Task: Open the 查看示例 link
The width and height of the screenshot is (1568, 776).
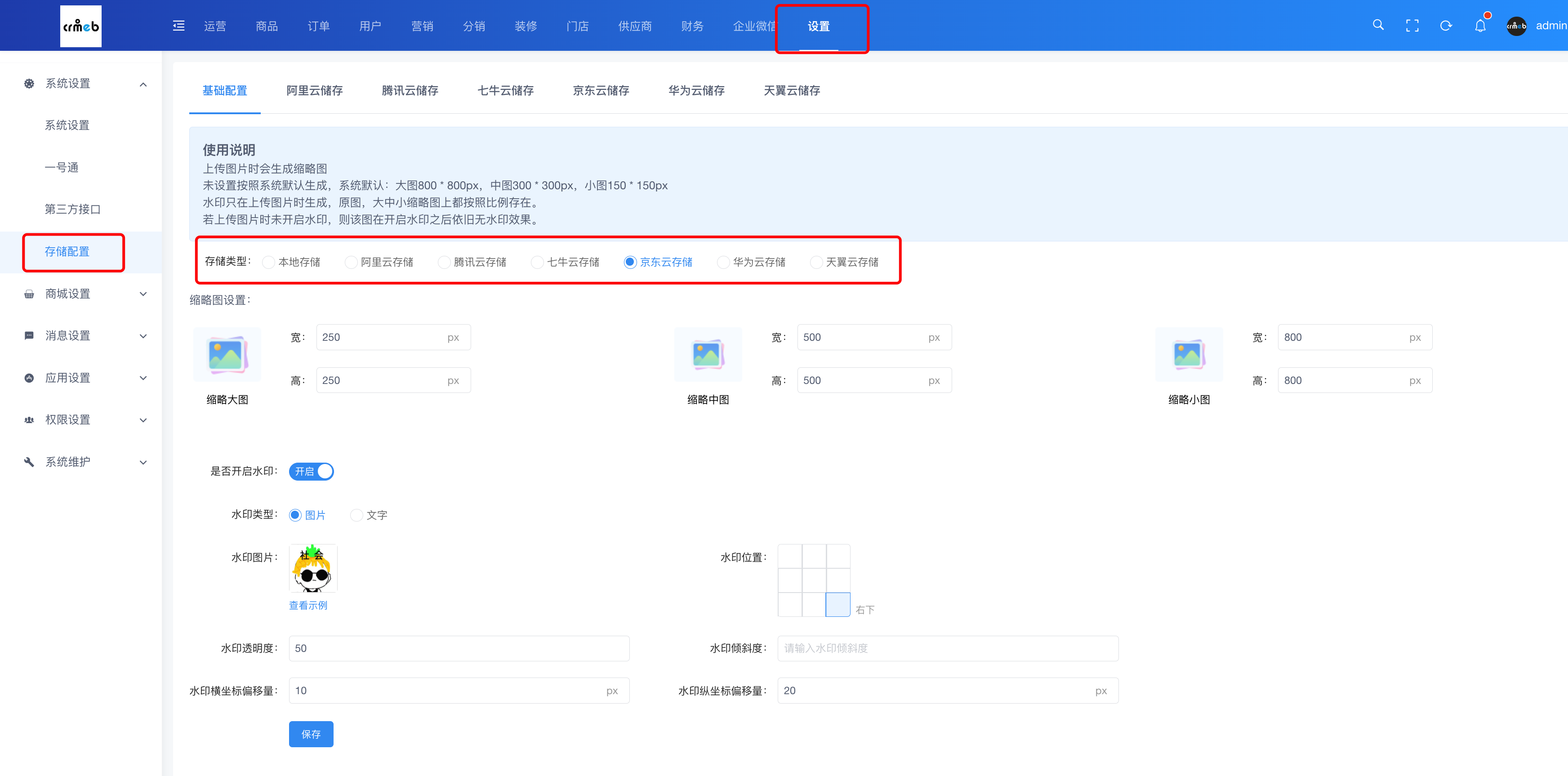Action: (308, 605)
